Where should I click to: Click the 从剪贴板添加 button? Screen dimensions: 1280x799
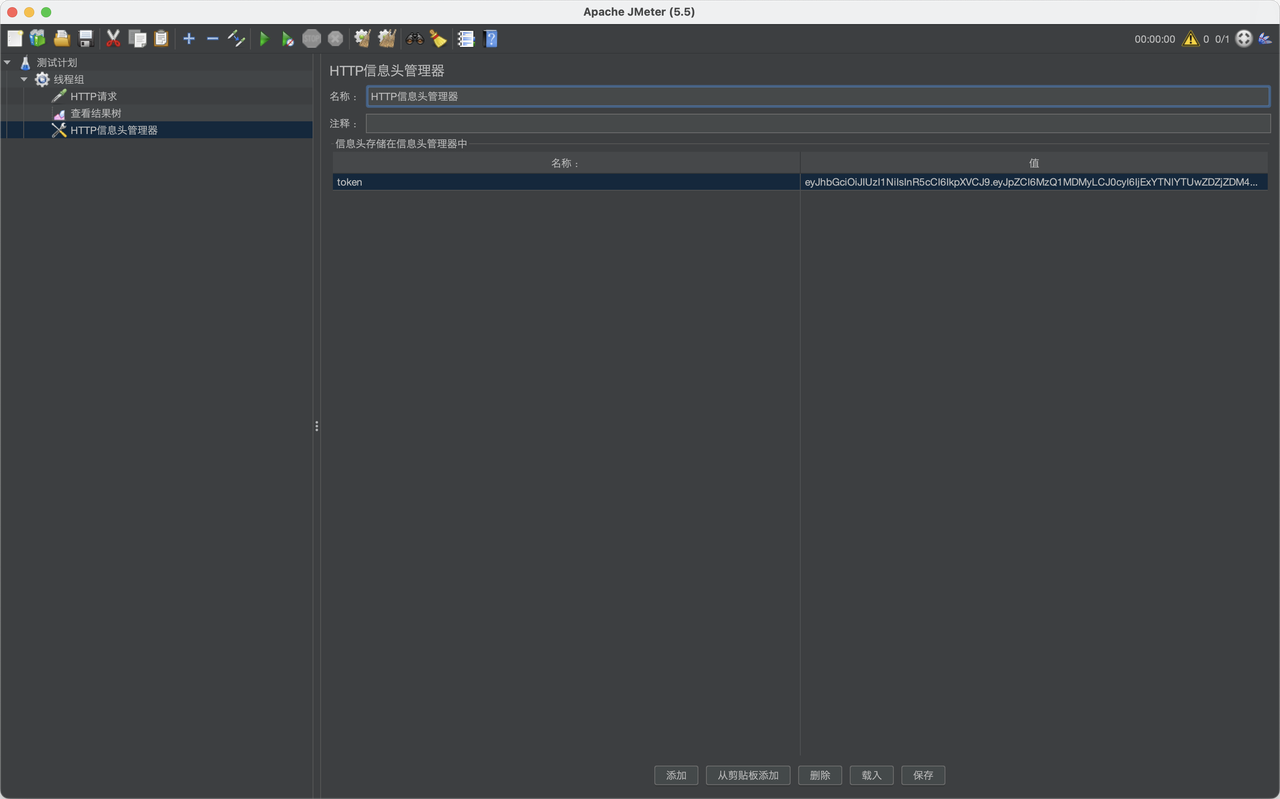(x=748, y=775)
